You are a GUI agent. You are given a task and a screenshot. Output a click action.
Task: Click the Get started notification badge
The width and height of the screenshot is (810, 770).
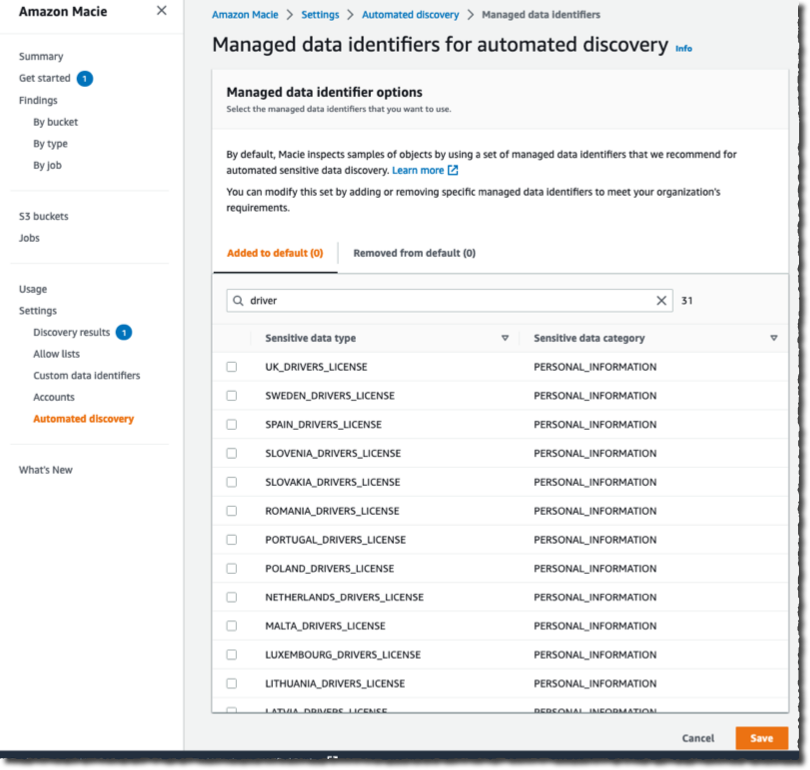pos(85,78)
